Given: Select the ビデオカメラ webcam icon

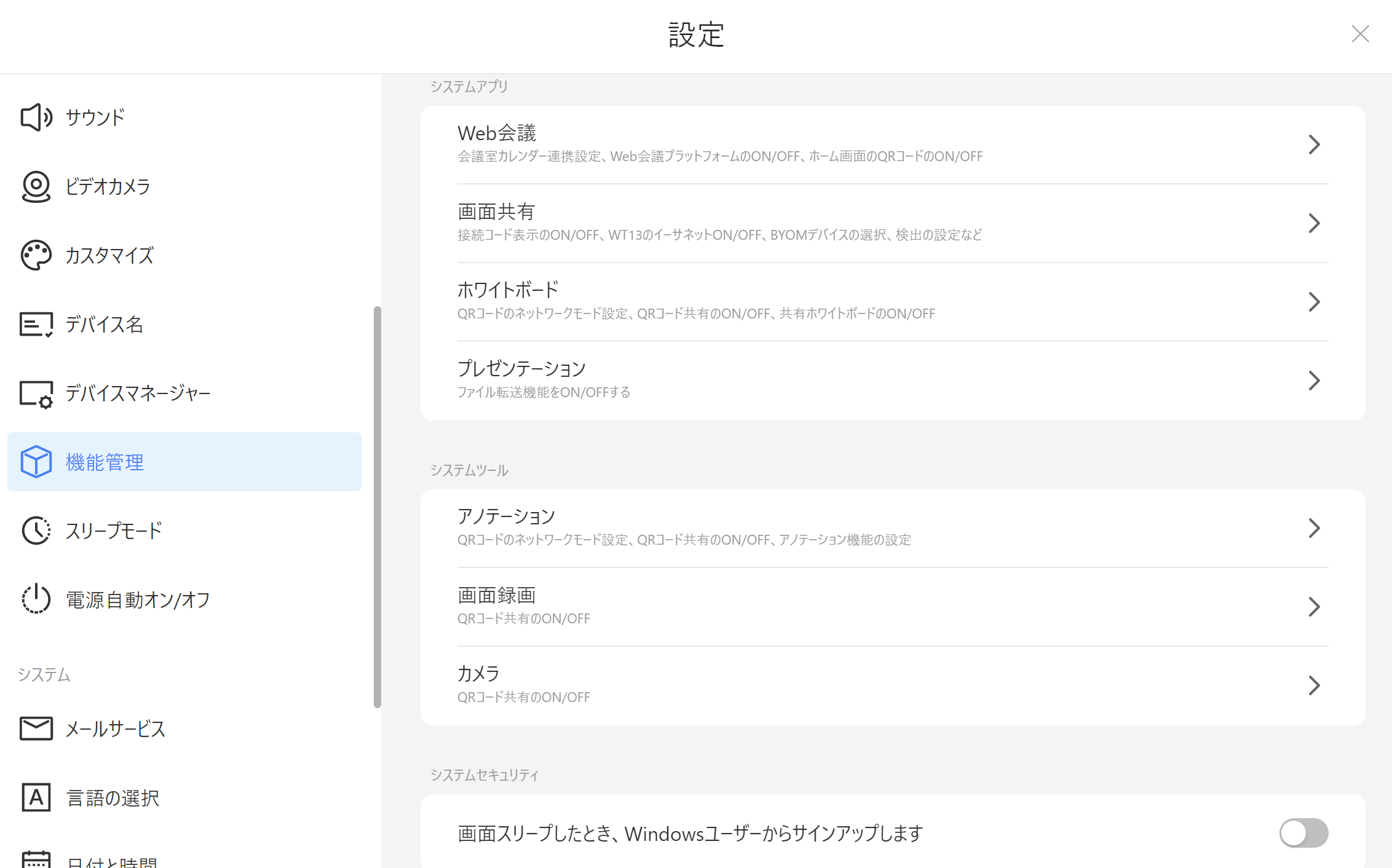Looking at the screenshot, I should pos(36,186).
